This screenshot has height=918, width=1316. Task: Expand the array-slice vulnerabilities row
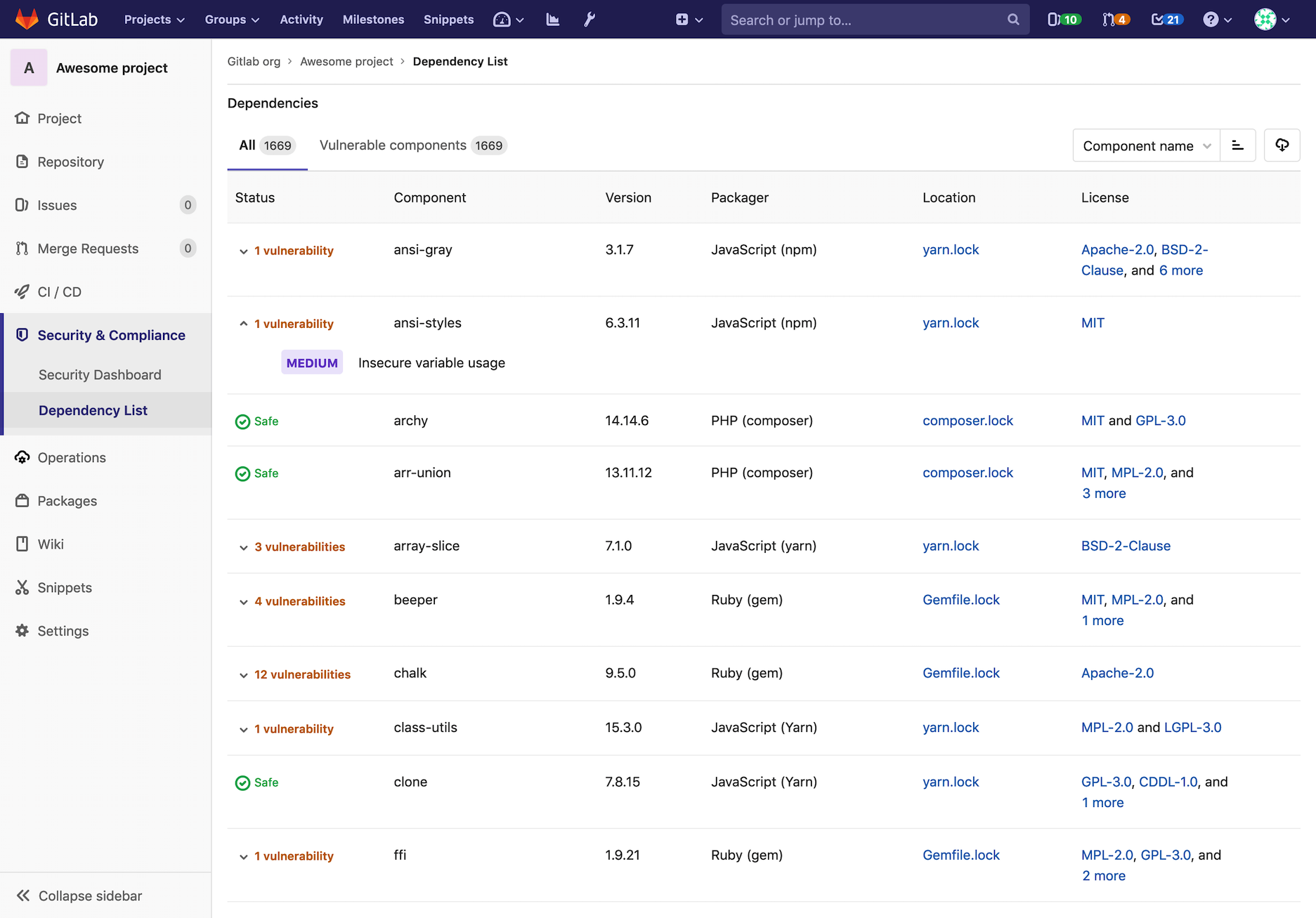[244, 547]
